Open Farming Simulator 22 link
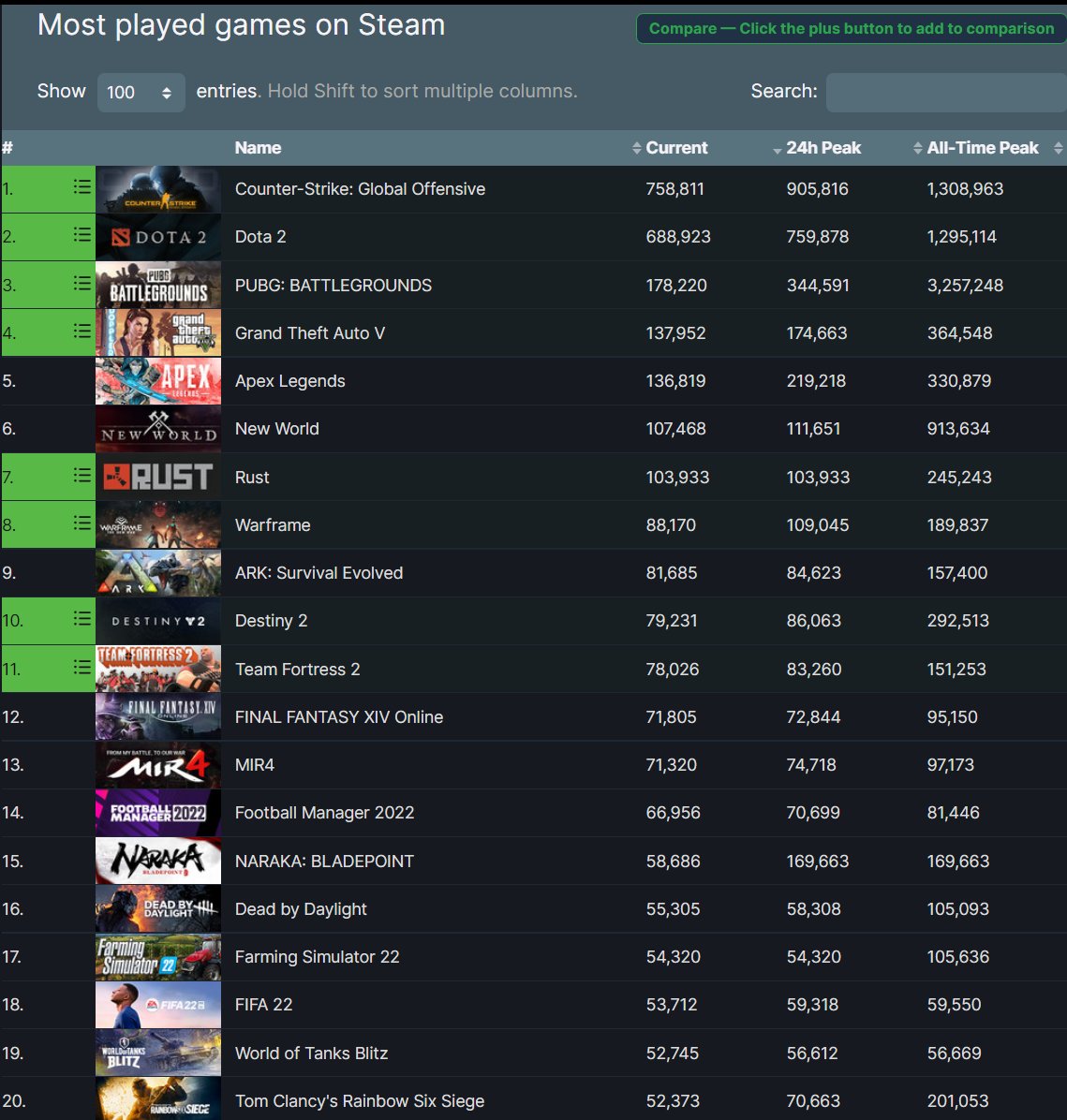1067x1120 pixels. (317, 957)
